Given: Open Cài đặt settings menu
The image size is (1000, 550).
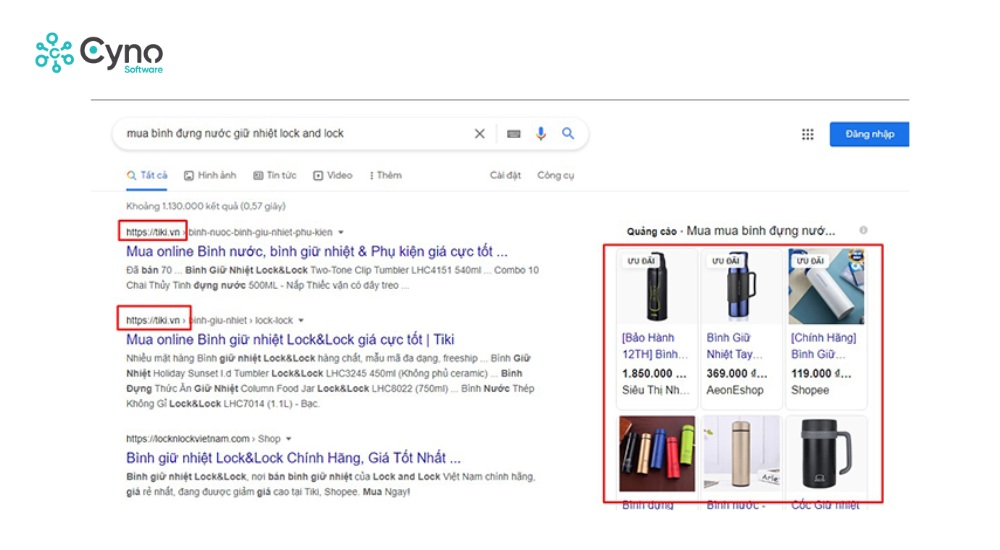Looking at the screenshot, I should pos(505,175).
